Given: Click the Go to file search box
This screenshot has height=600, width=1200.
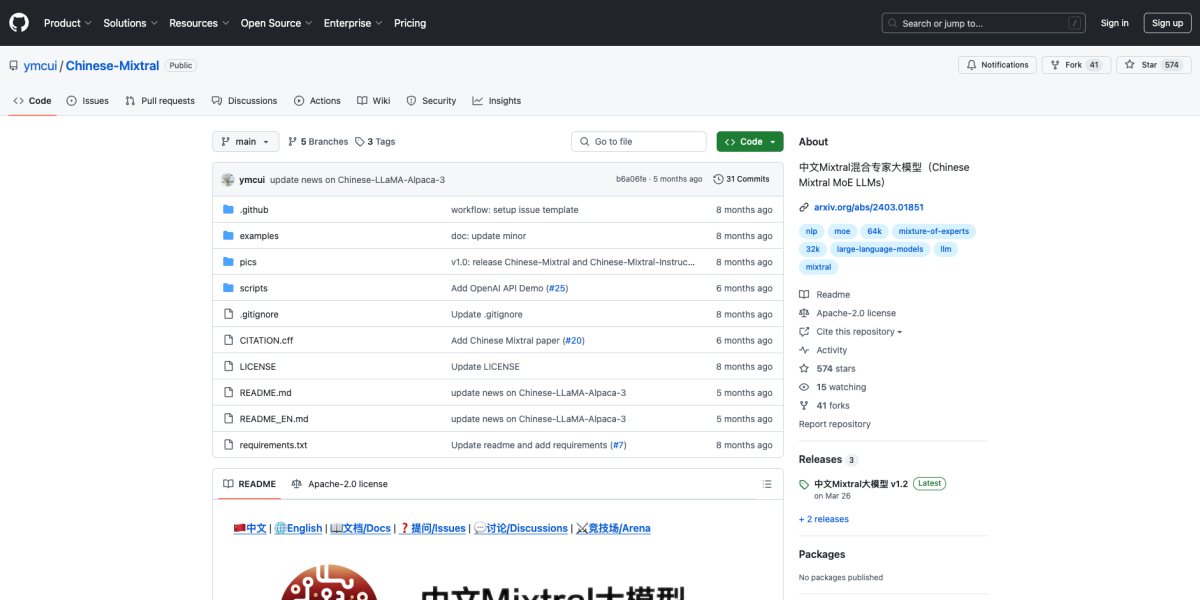Looking at the screenshot, I should pyautogui.click(x=638, y=141).
